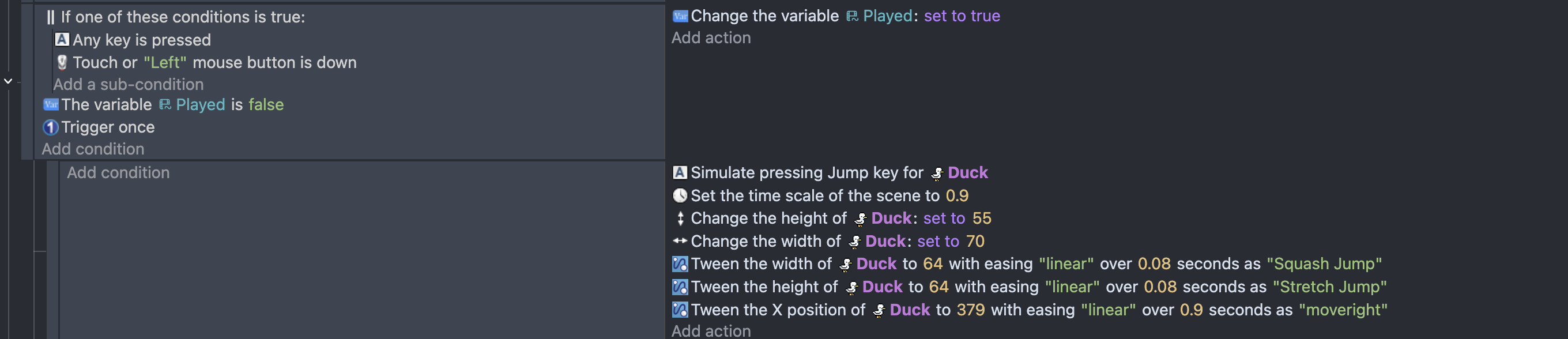Screen dimensions: 1568x339
Task: Click the tween icon beside moveright action
Action: [680, 310]
